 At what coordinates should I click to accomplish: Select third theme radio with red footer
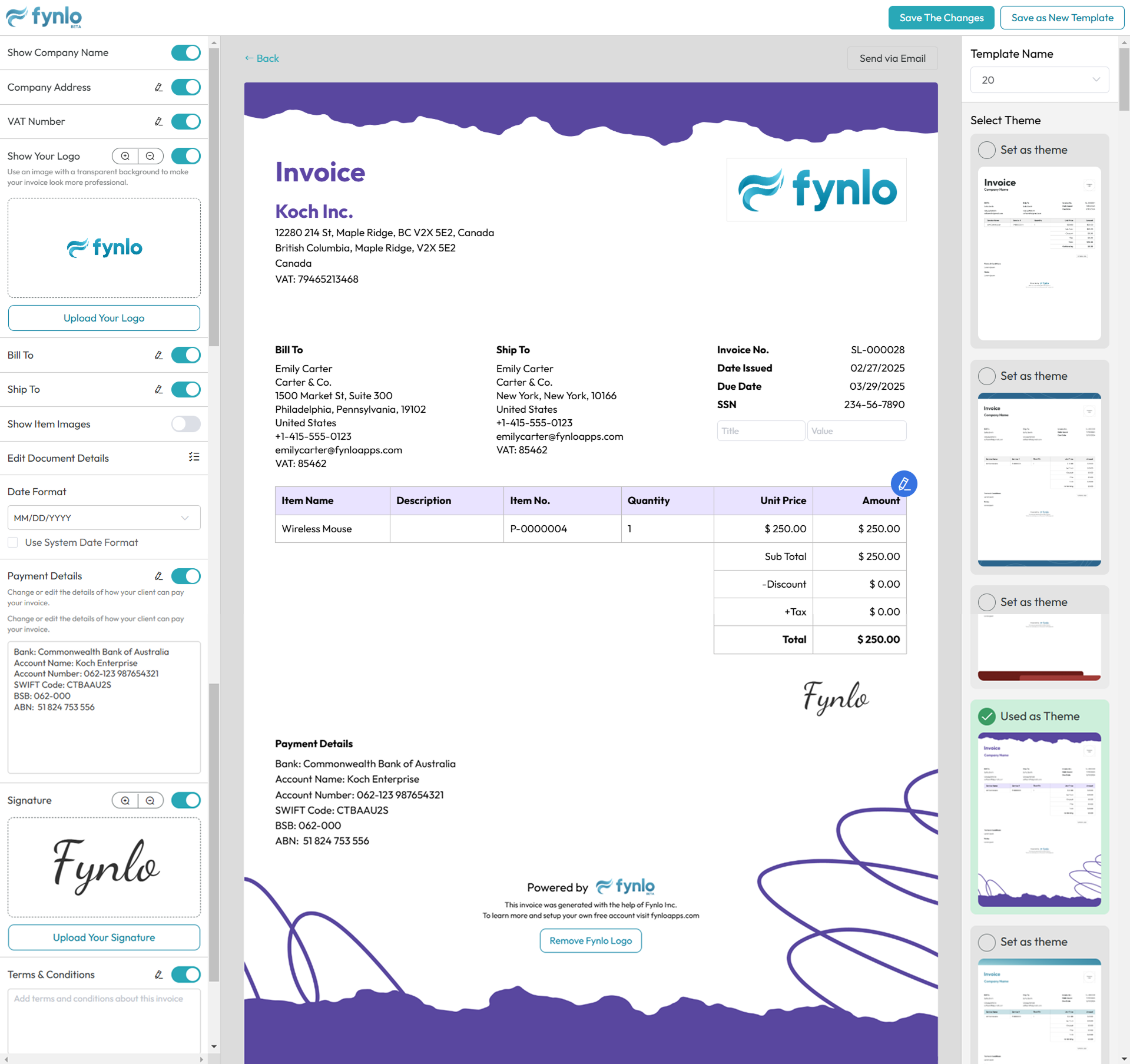[986, 602]
